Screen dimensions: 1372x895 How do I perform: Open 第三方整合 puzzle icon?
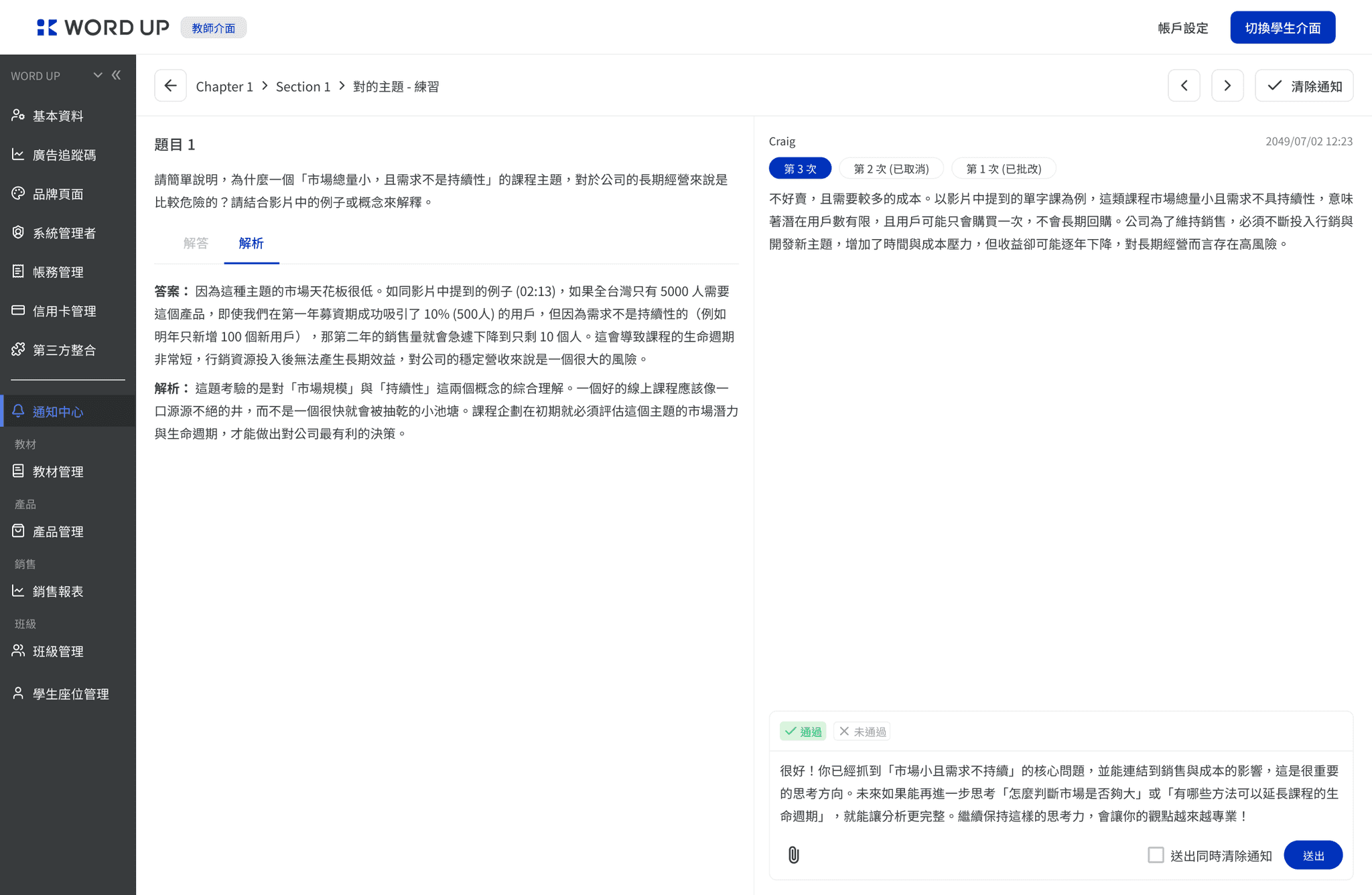tap(19, 349)
